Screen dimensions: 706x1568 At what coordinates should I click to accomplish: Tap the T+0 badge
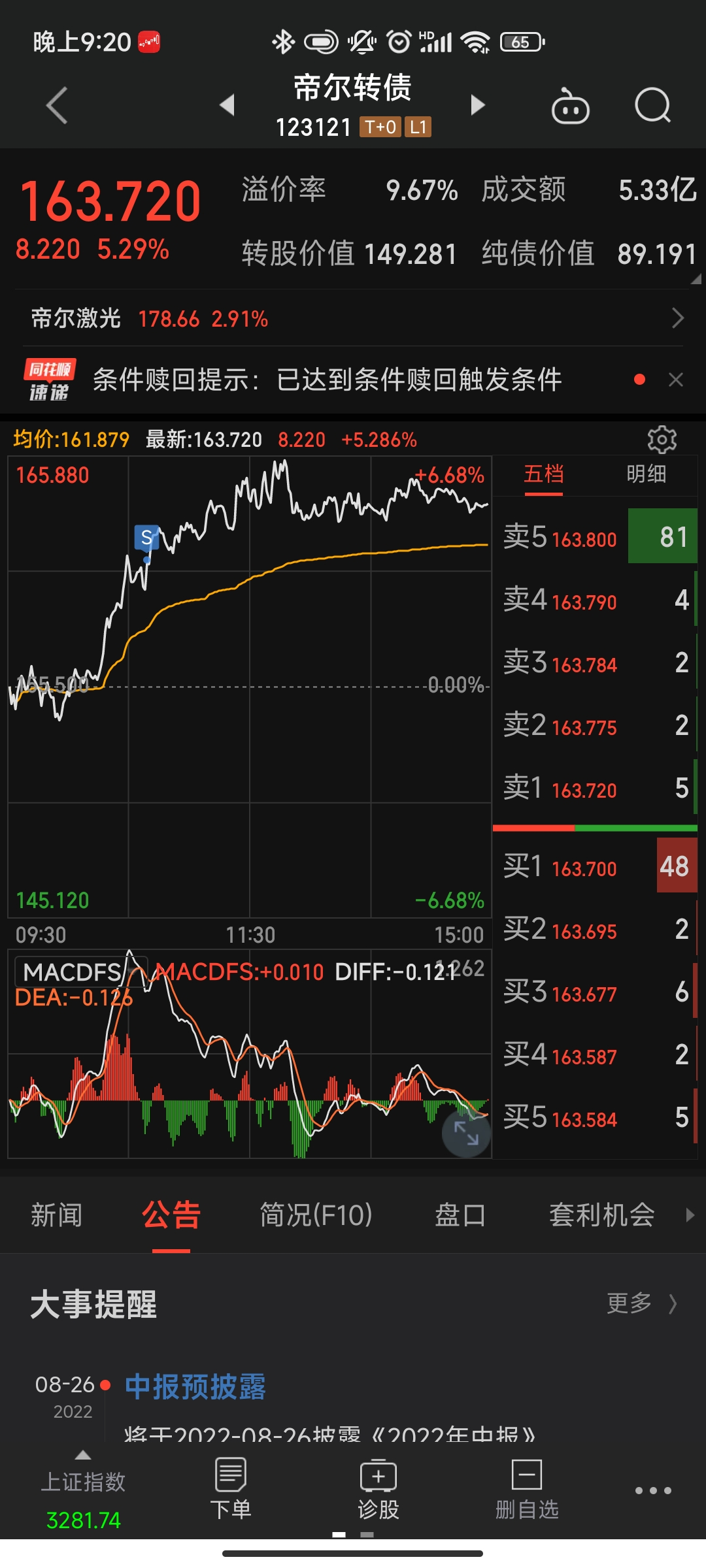tap(380, 127)
